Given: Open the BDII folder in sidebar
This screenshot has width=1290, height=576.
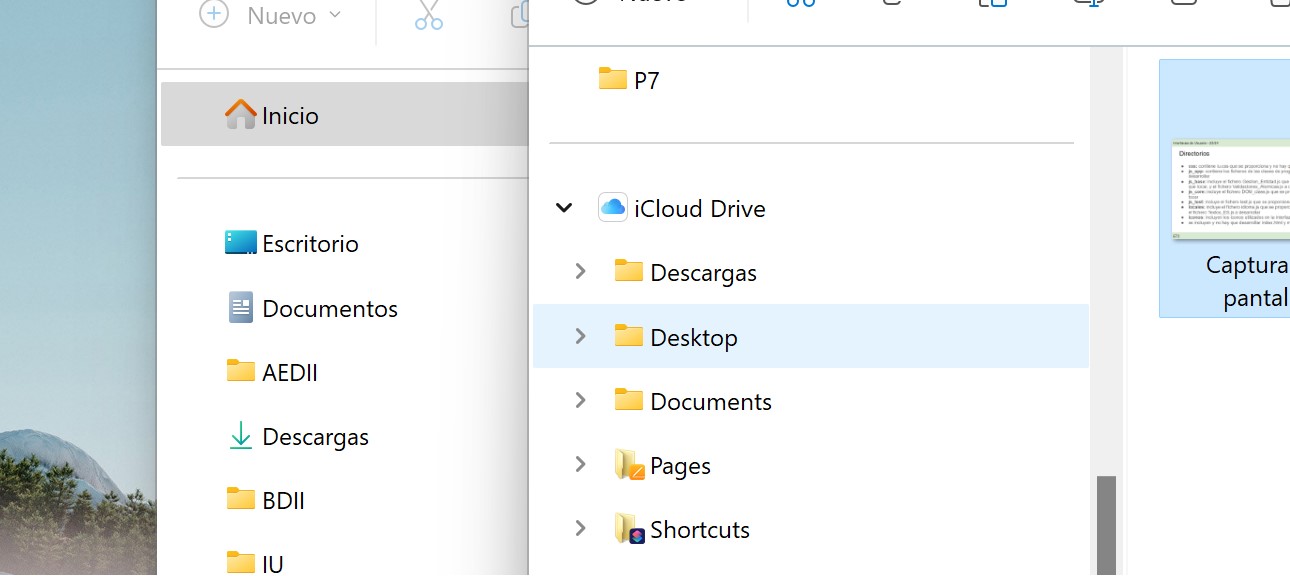Looking at the screenshot, I should pyautogui.click(x=283, y=500).
